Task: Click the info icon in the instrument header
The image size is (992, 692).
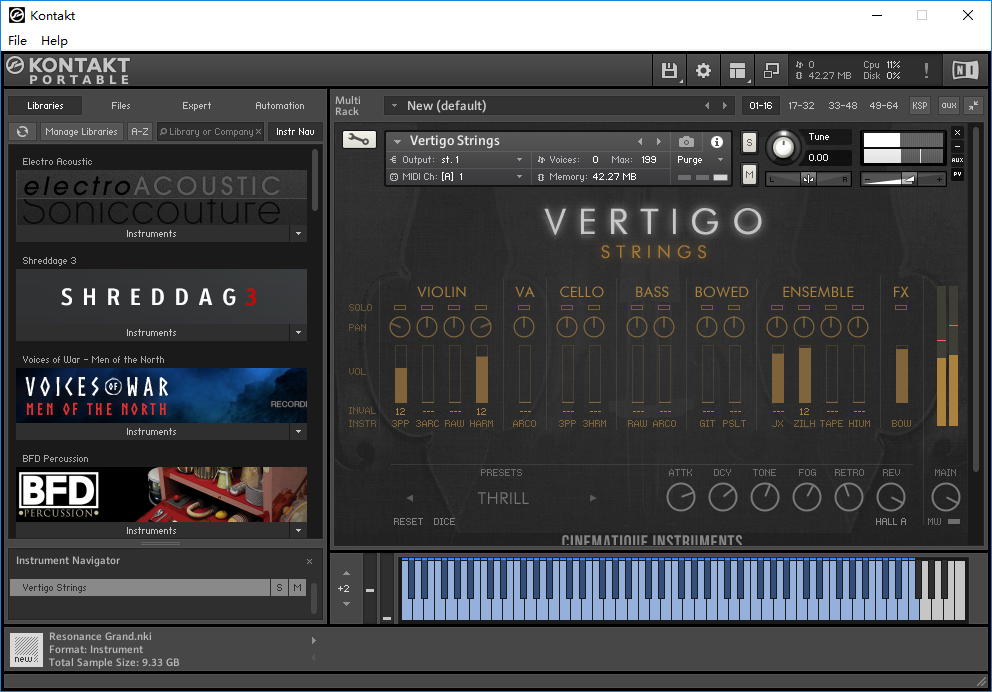Action: tap(717, 142)
